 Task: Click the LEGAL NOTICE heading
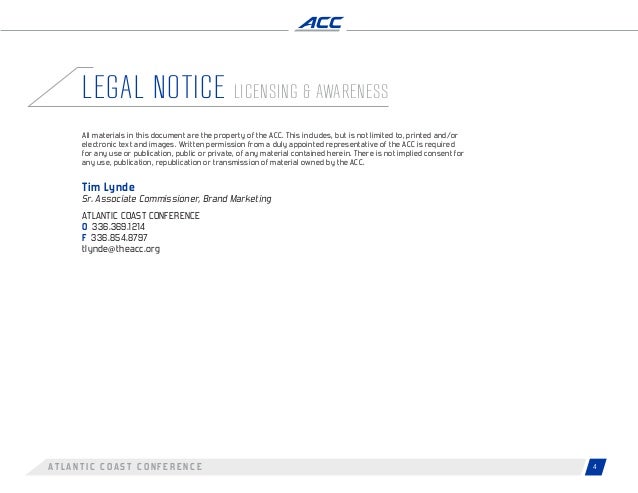click(x=153, y=87)
